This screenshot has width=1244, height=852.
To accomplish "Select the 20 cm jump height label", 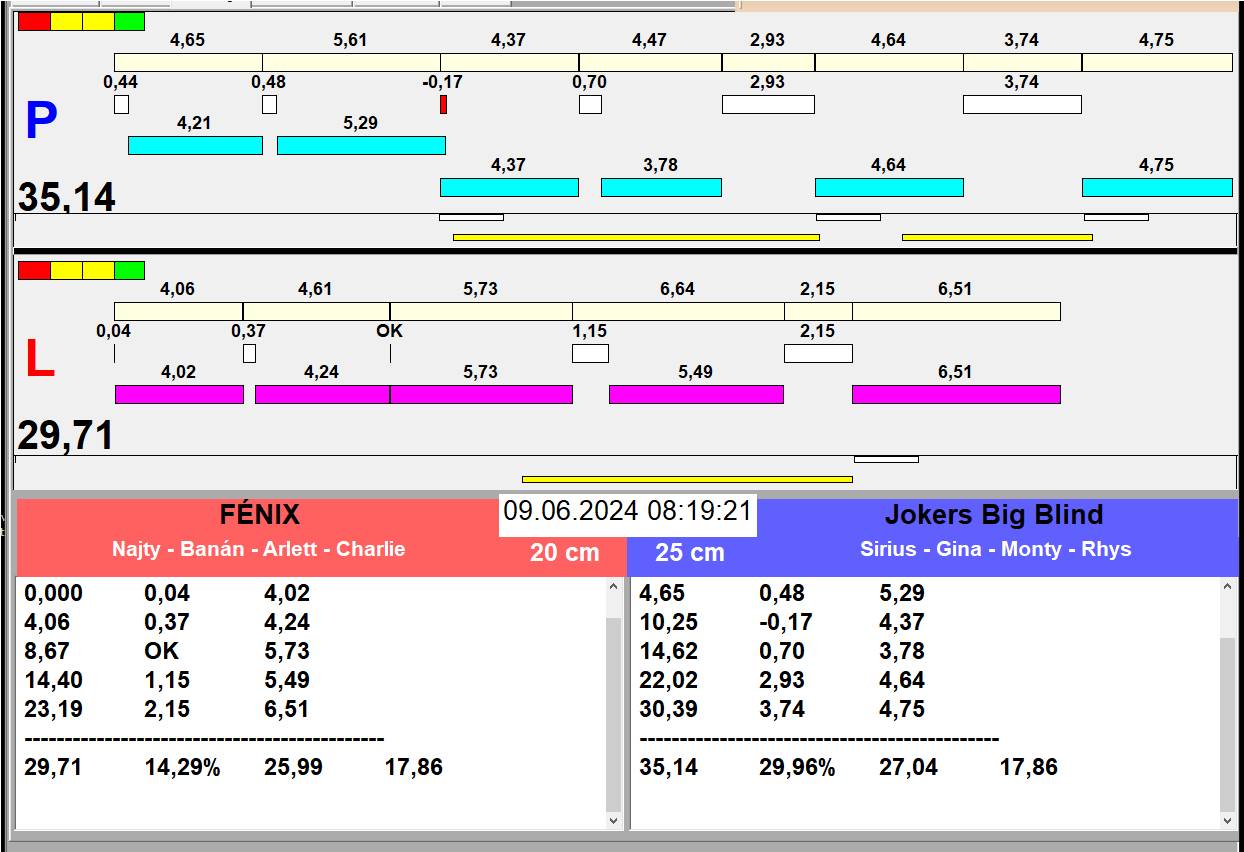I will [x=564, y=553].
